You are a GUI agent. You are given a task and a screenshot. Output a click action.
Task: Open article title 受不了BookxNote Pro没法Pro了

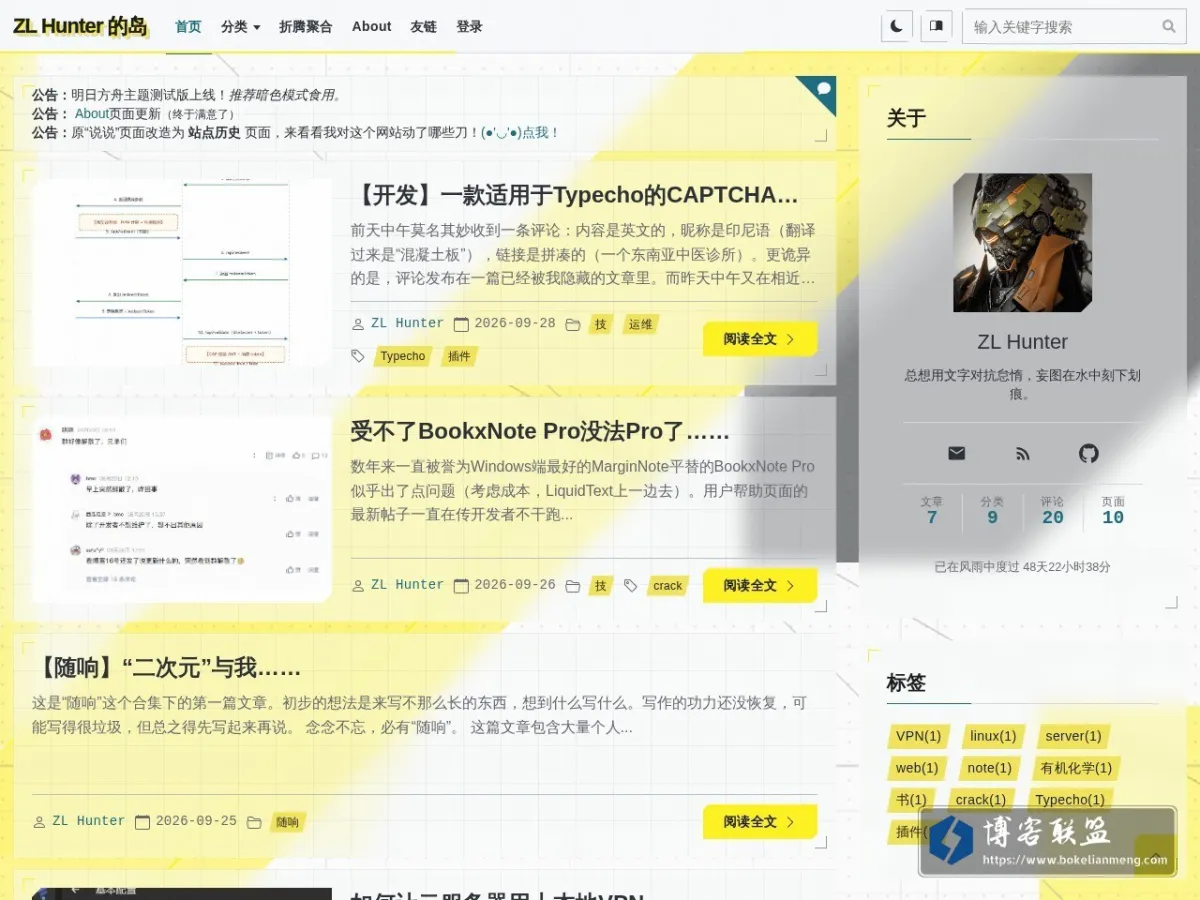540,431
